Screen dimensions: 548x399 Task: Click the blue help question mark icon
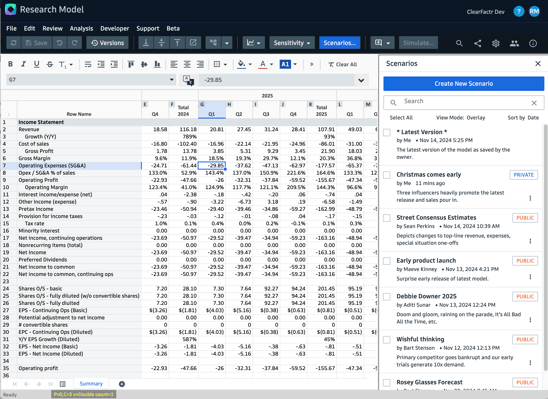519,12
